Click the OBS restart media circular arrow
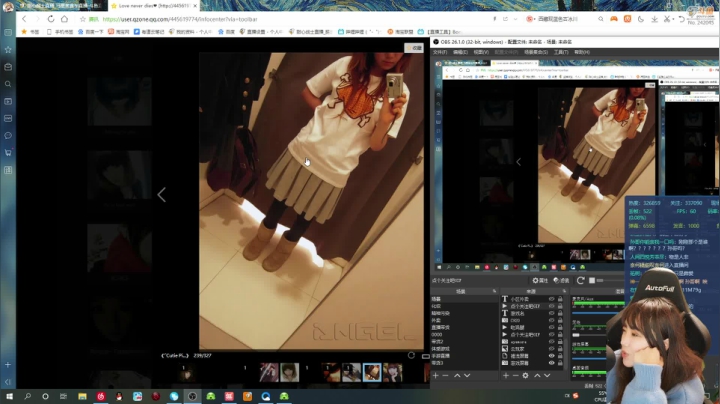The width and height of the screenshot is (720, 404). (580, 280)
